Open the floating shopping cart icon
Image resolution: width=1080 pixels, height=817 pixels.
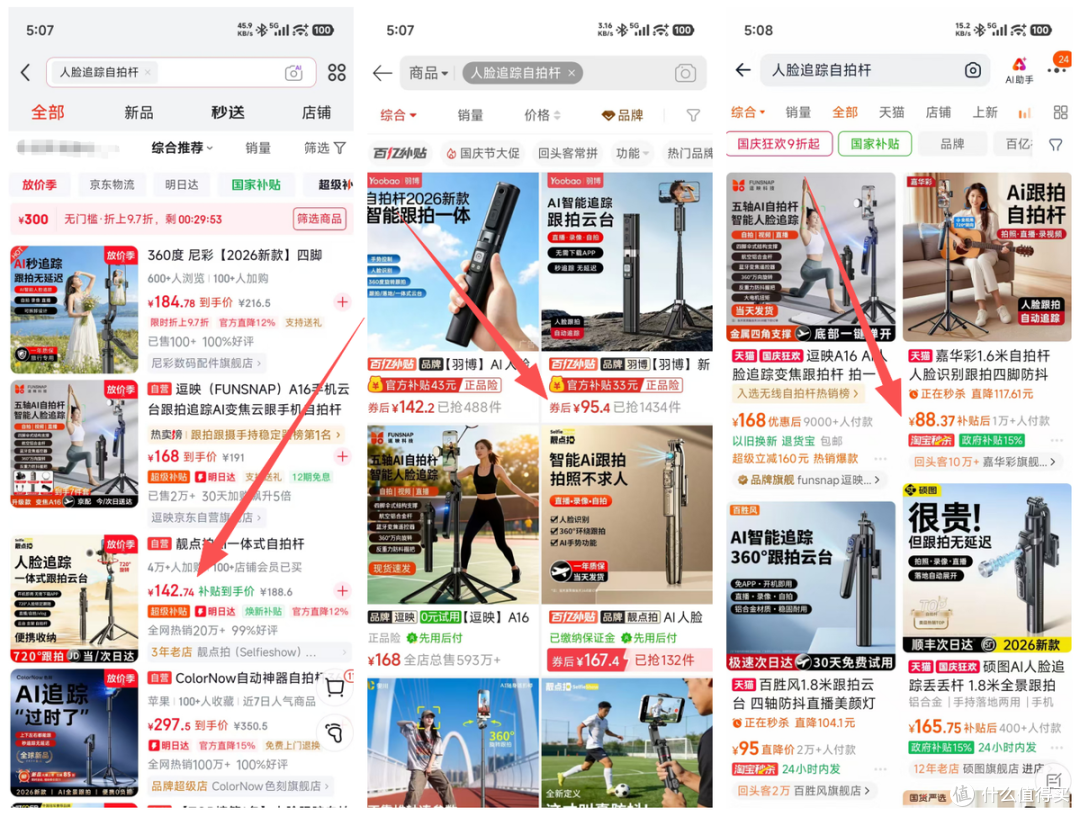click(x=335, y=688)
